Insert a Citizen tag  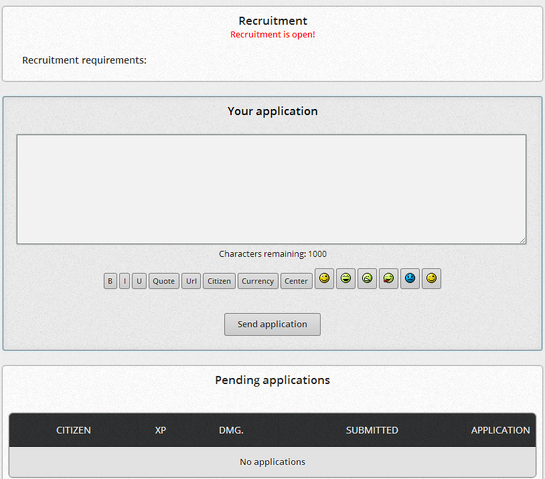pyautogui.click(x=219, y=281)
